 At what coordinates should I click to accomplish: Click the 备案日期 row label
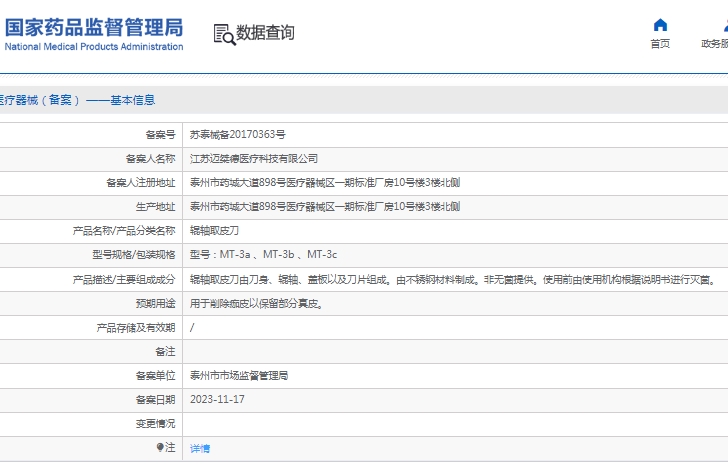pyautogui.click(x=156, y=400)
